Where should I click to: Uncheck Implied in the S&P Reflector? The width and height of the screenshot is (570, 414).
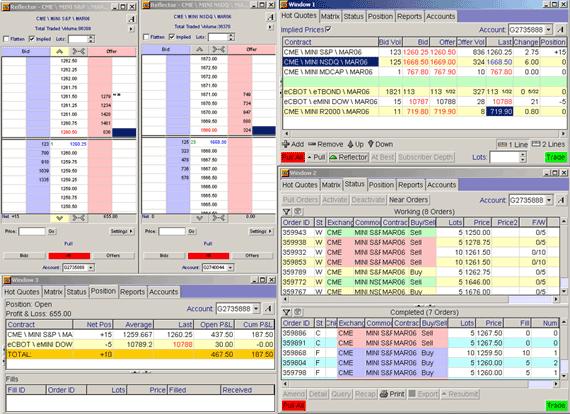click(x=32, y=39)
